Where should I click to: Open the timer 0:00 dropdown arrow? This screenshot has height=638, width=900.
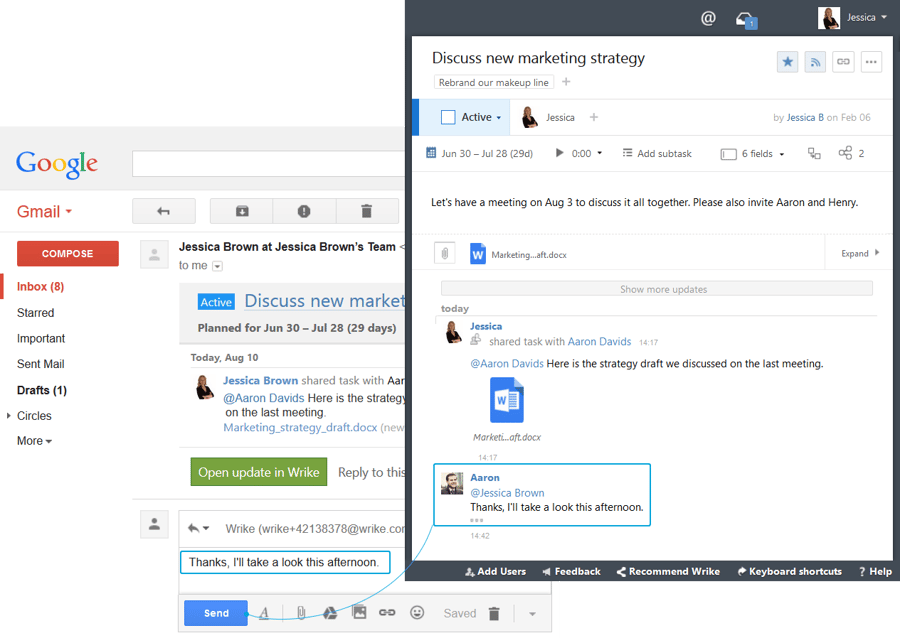(x=600, y=153)
